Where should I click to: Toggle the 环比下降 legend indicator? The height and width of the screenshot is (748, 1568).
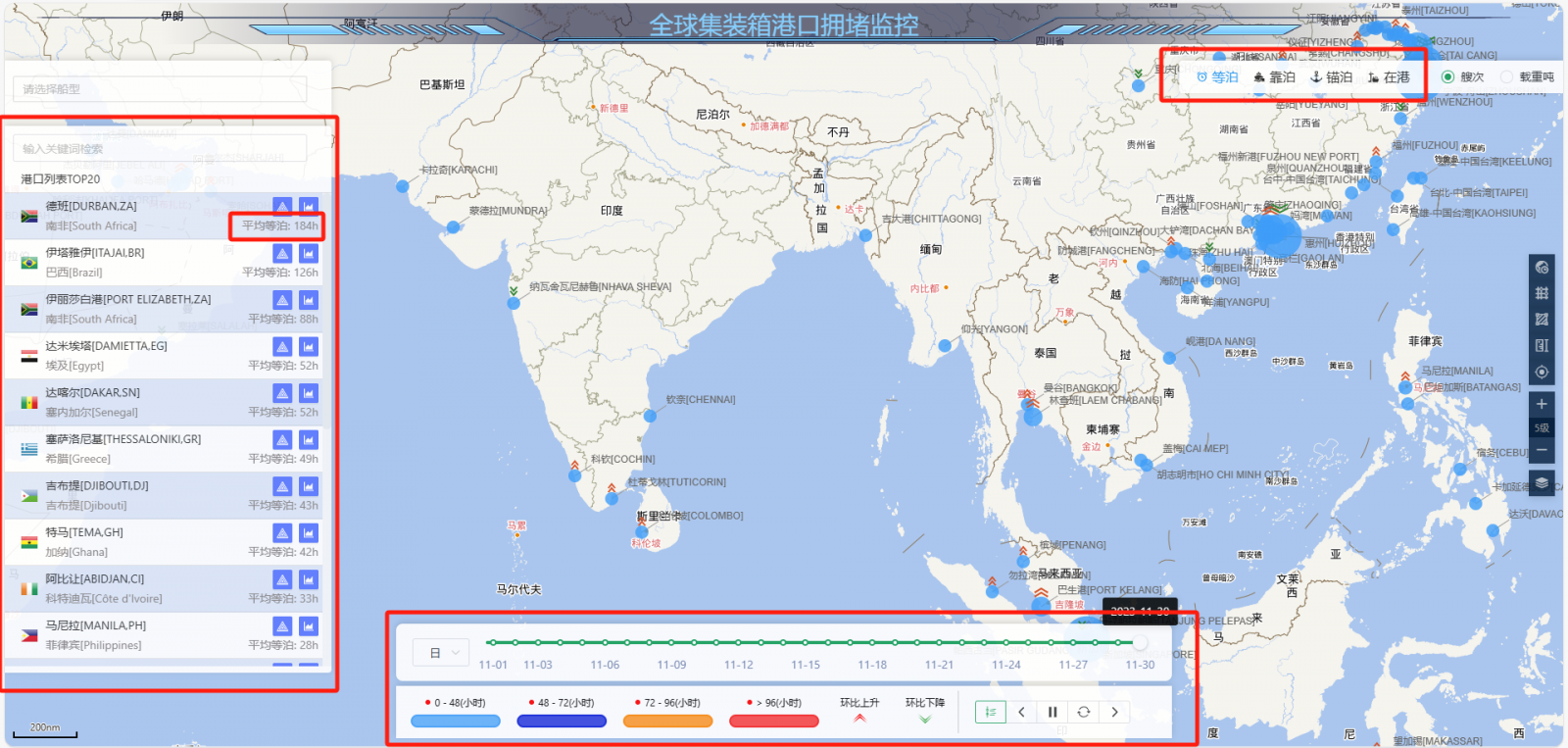tap(925, 710)
